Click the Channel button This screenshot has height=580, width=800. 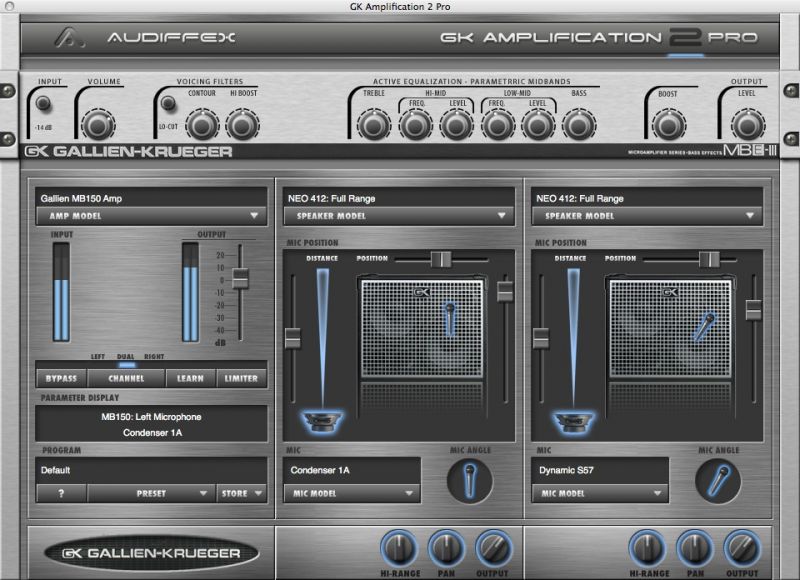[x=126, y=379]
